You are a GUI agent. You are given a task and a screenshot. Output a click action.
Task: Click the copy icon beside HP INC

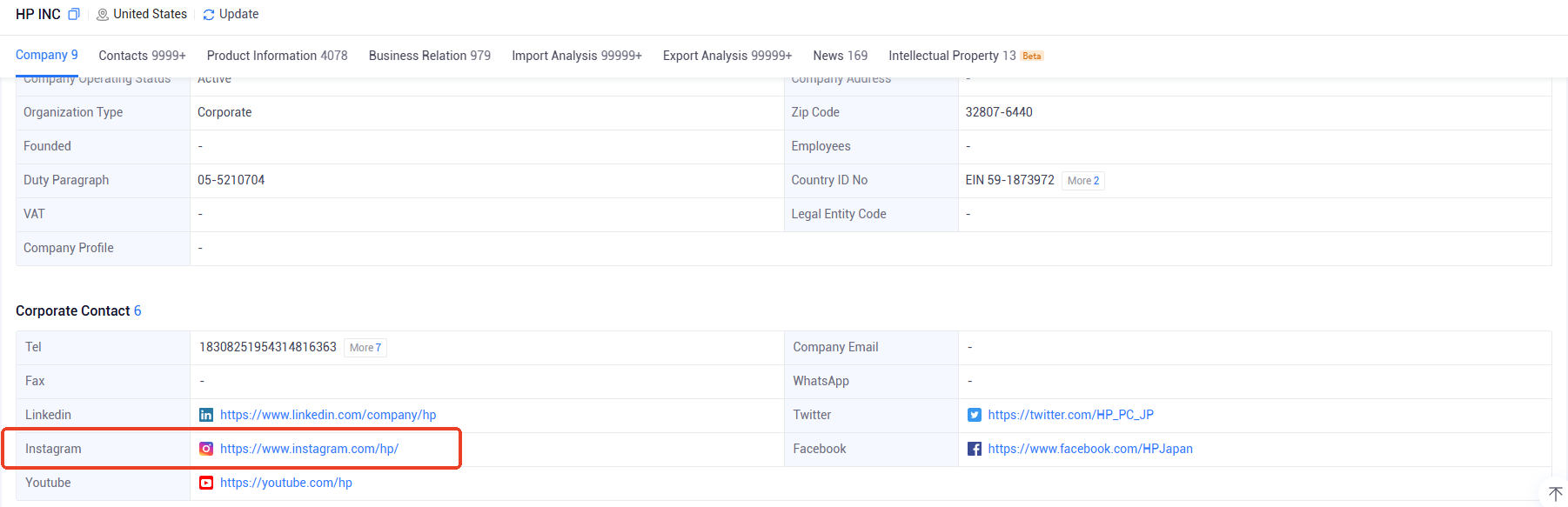pos(74,15)
